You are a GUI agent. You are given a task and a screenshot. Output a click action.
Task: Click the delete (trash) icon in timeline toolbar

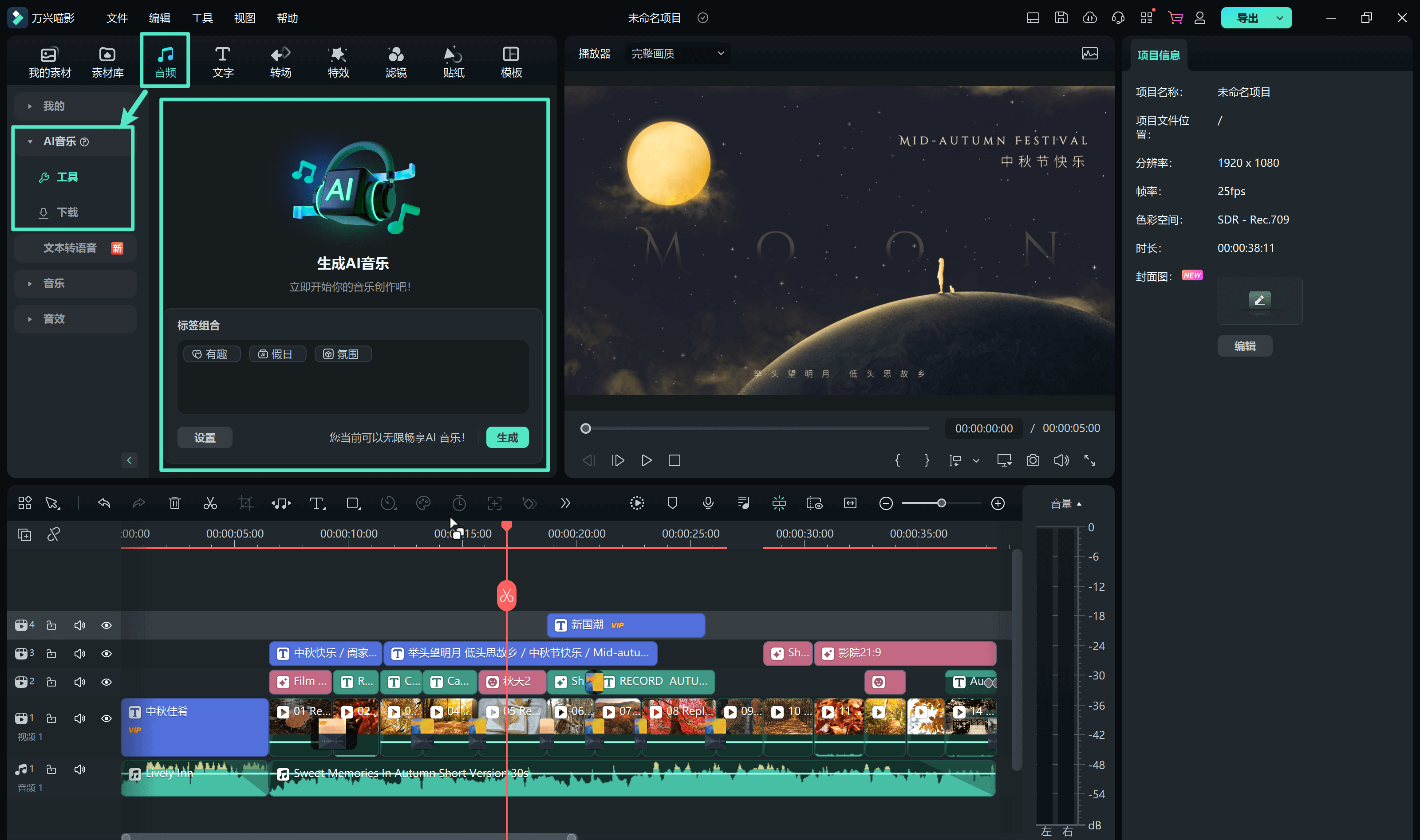pyautogui.click(x=174, y=502)
